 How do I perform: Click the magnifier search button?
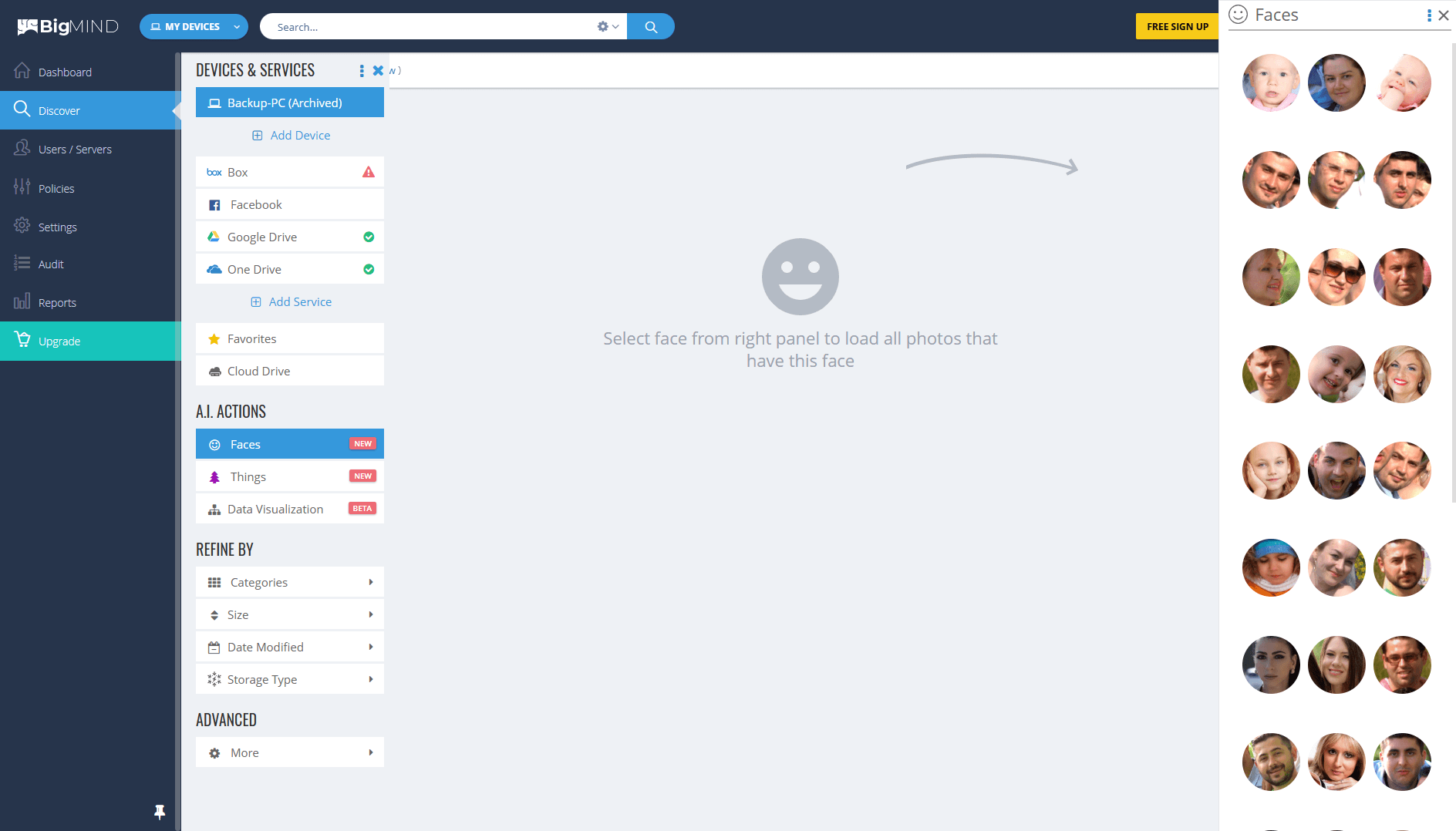point(650,26)
